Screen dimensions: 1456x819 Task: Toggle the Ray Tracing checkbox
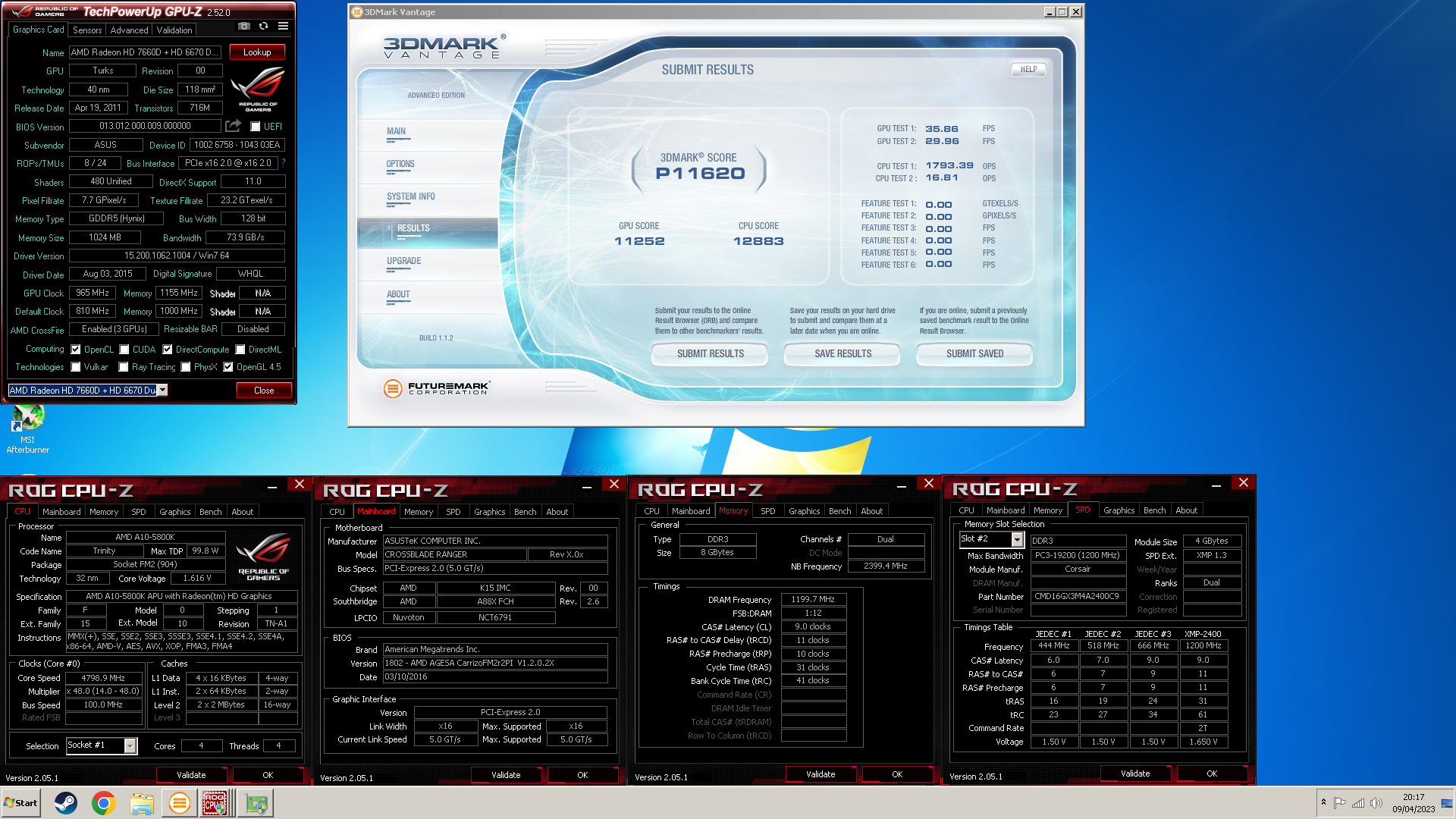click(124, 367)
